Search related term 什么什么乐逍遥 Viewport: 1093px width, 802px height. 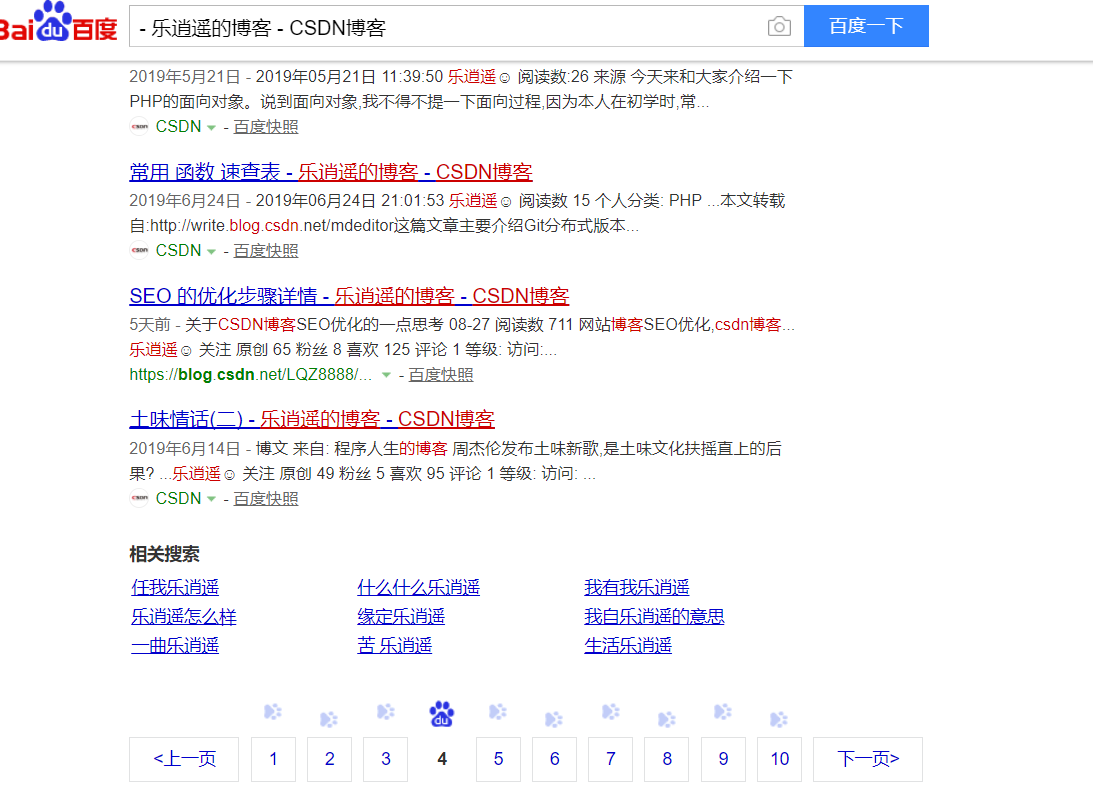pyautogui.click(x=418, y=587)
